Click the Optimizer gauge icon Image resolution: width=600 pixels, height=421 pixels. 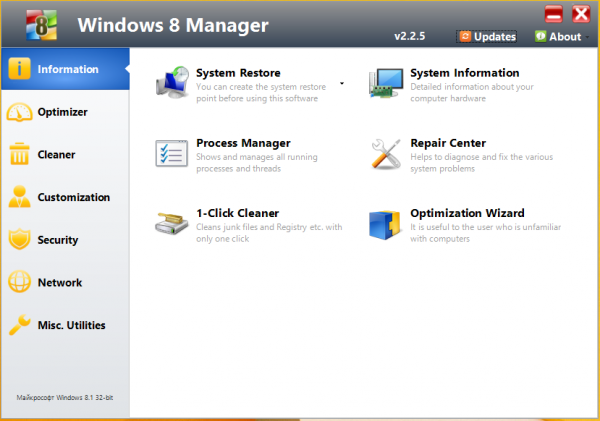pos(19,112)
